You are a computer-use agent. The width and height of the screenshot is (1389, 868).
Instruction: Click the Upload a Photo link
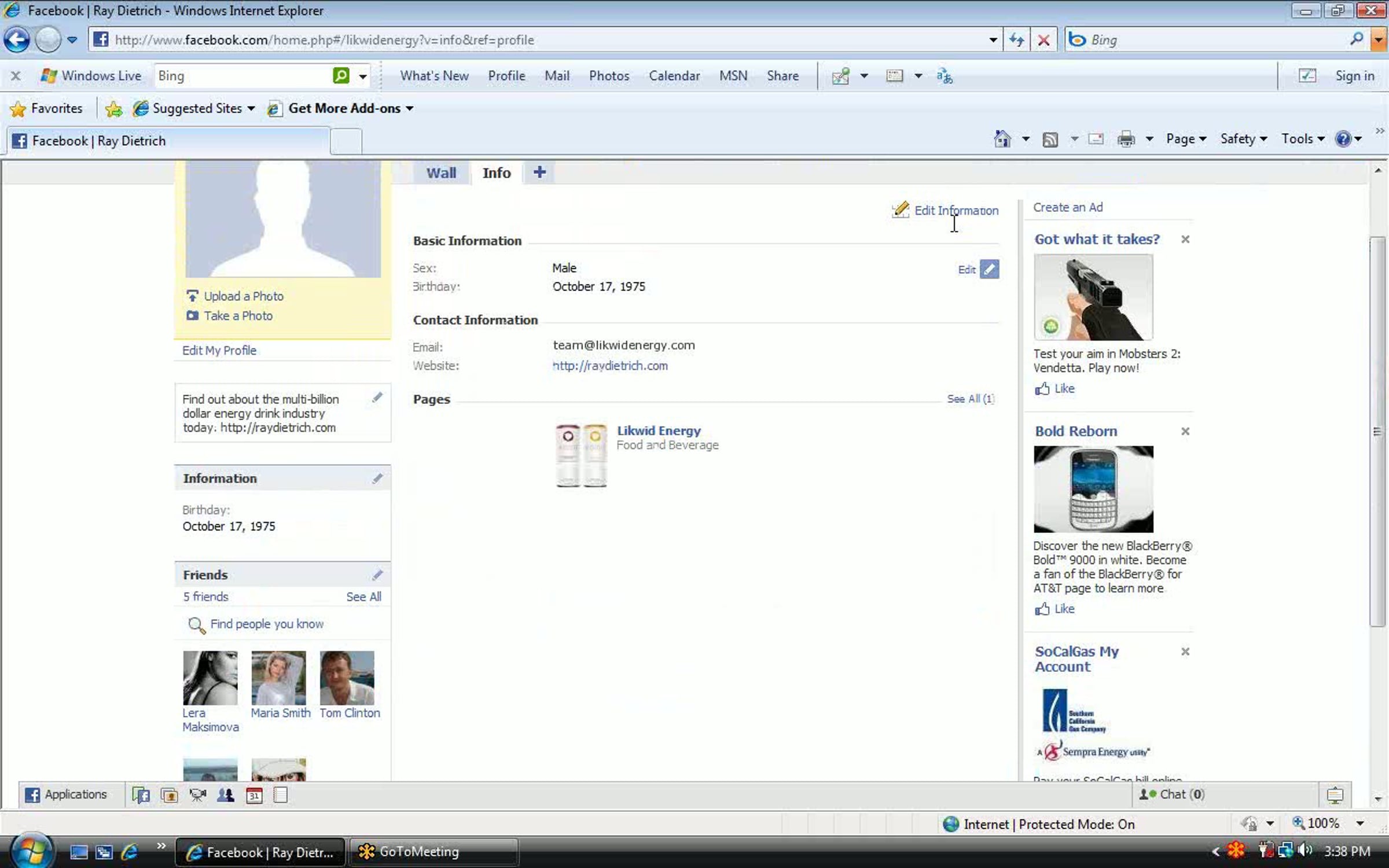point(244,296)
